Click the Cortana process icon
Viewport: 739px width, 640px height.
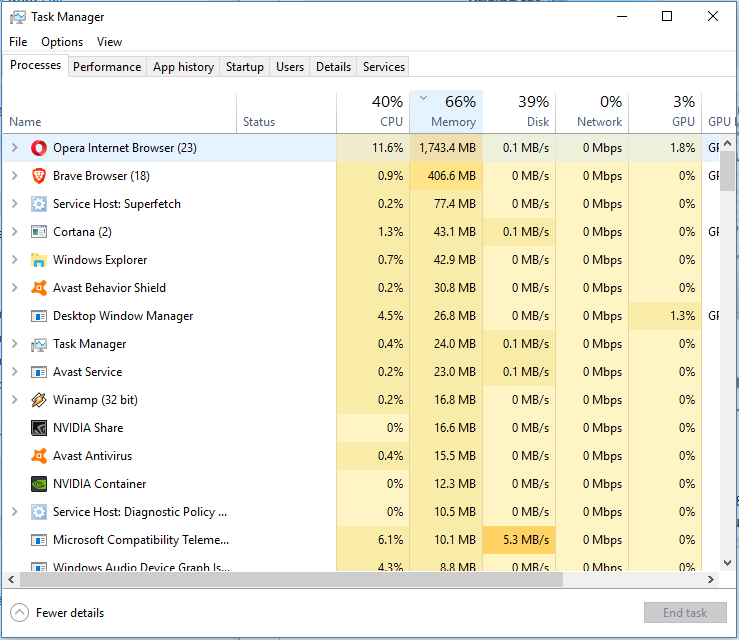[x=39, y=232]
